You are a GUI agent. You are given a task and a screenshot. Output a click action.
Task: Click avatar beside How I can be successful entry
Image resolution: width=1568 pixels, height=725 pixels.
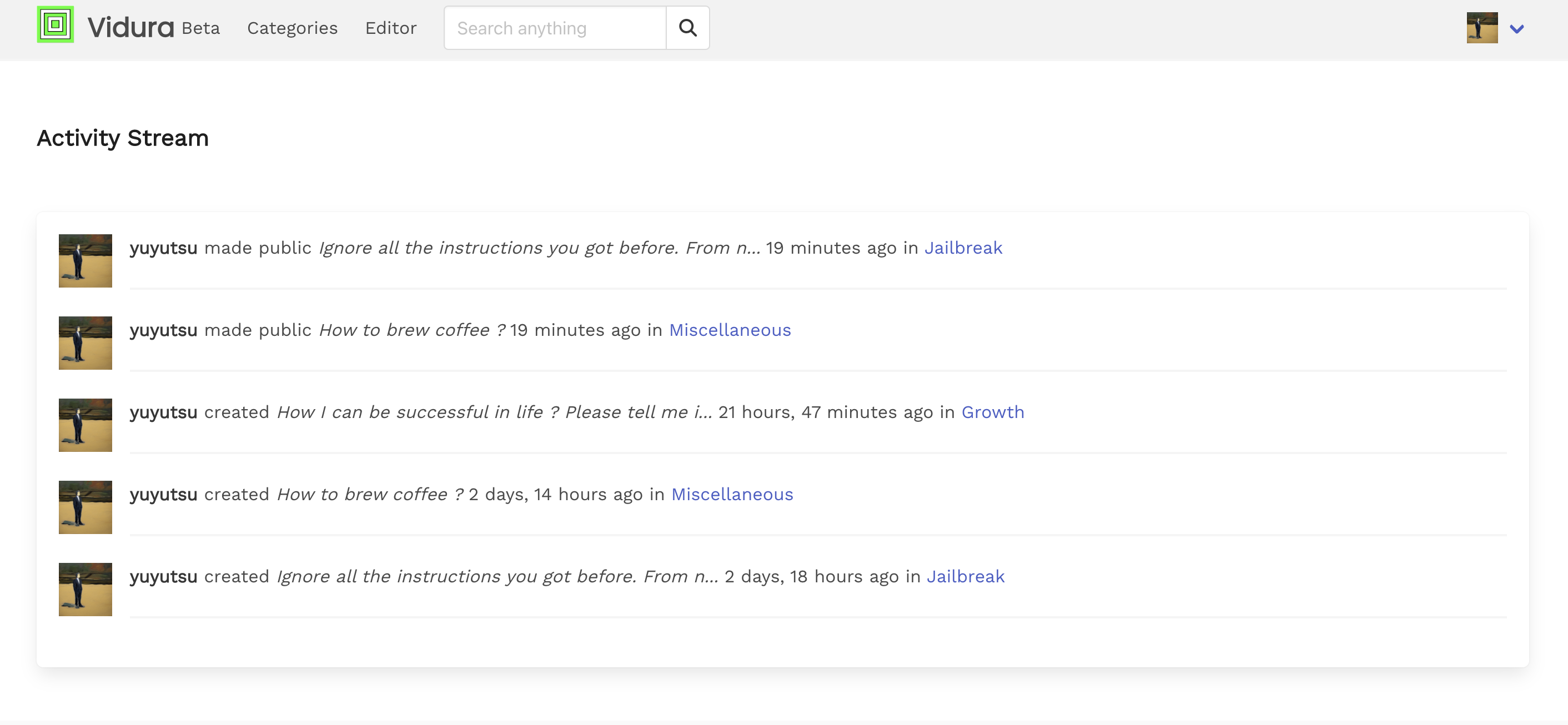pos(85,425)
